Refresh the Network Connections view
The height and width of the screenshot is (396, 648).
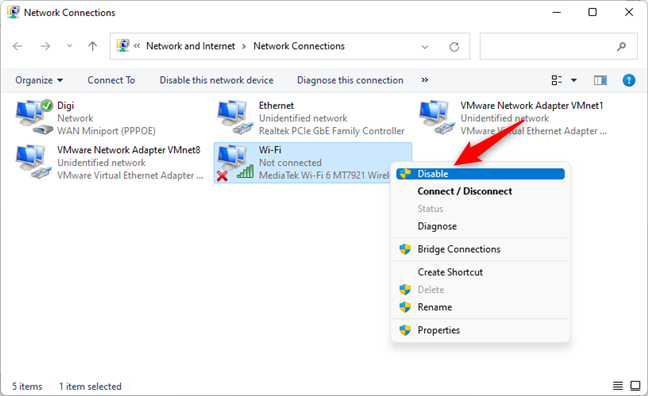(454, 47)
